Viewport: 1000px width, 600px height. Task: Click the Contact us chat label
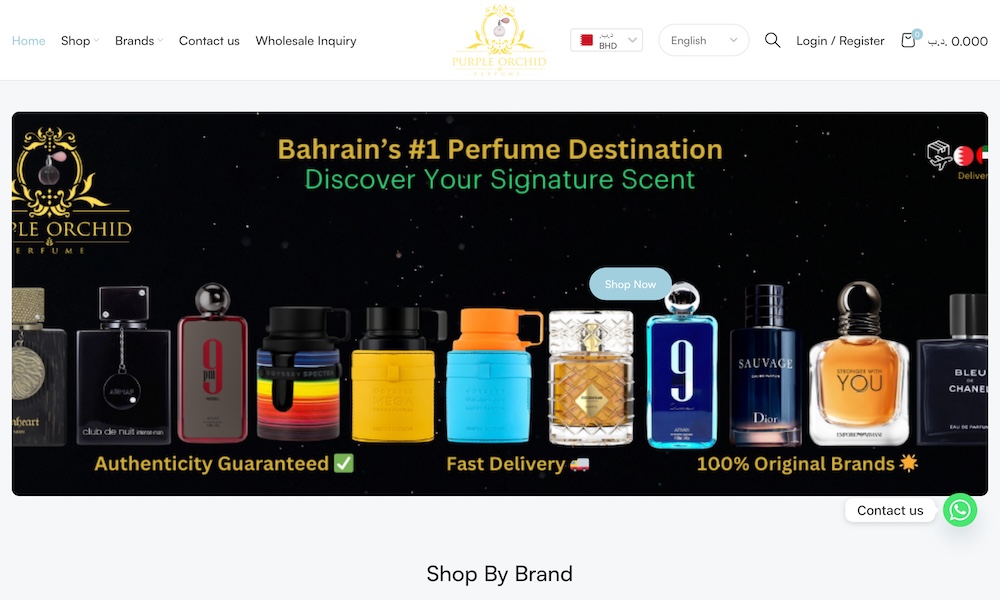[890, 510]
